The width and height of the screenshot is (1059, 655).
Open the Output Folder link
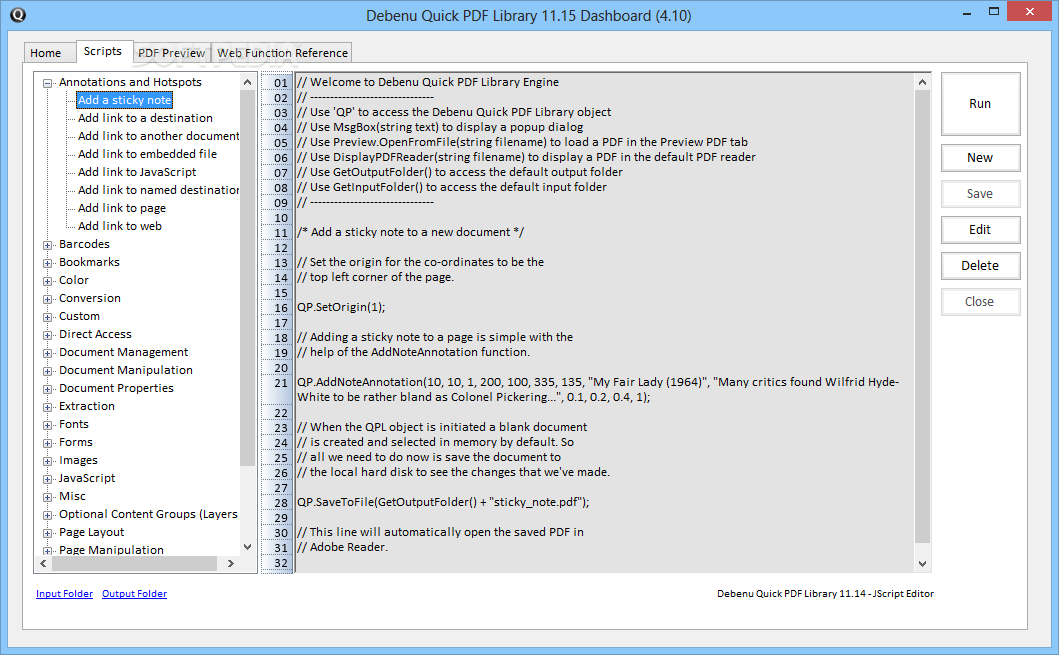tap(134, 593)
